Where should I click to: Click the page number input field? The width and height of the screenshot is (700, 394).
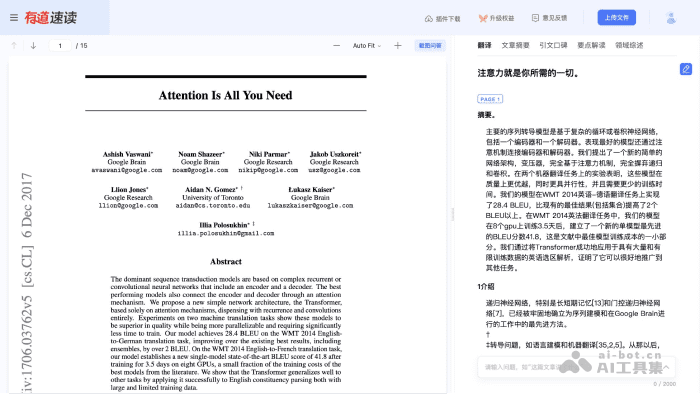(x=60, y=46)
